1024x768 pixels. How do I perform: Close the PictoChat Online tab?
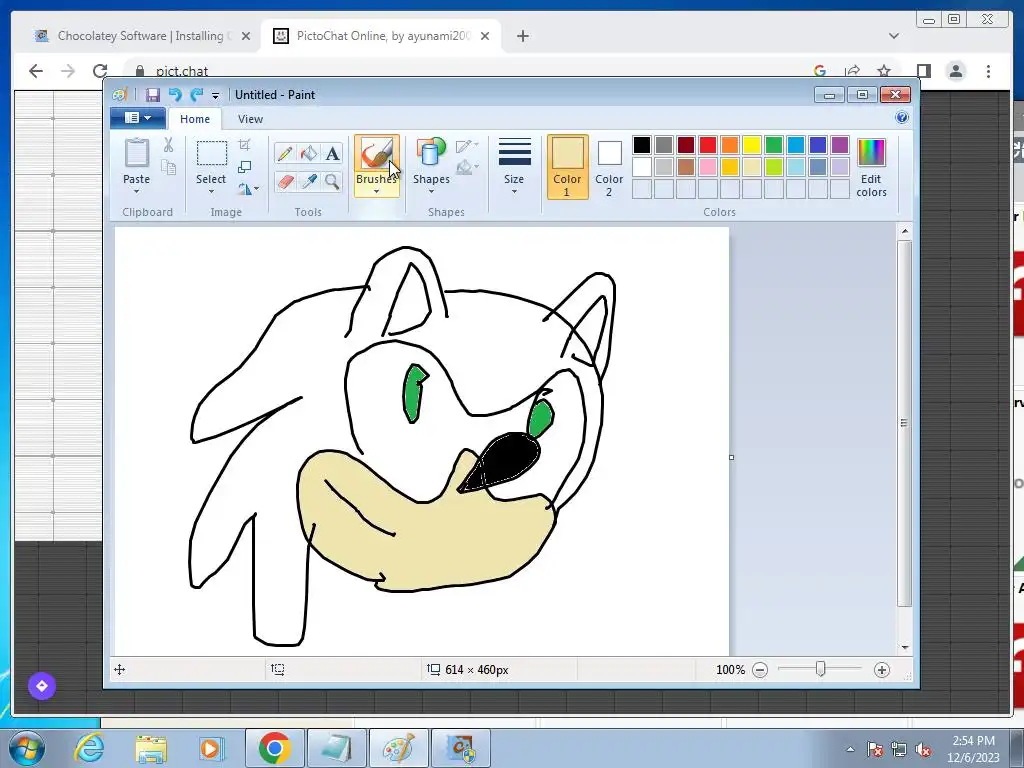click(x=485, y=36)
